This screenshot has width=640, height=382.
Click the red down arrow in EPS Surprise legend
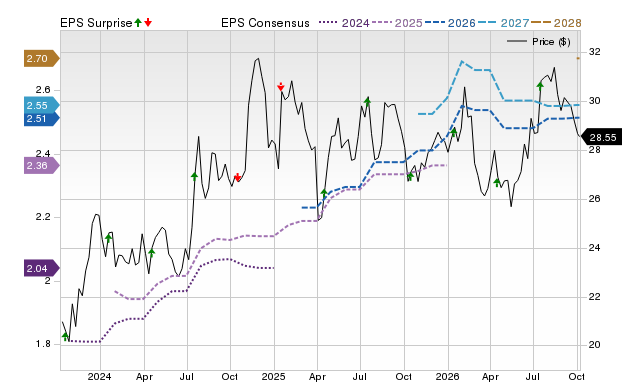pos(148,22)
